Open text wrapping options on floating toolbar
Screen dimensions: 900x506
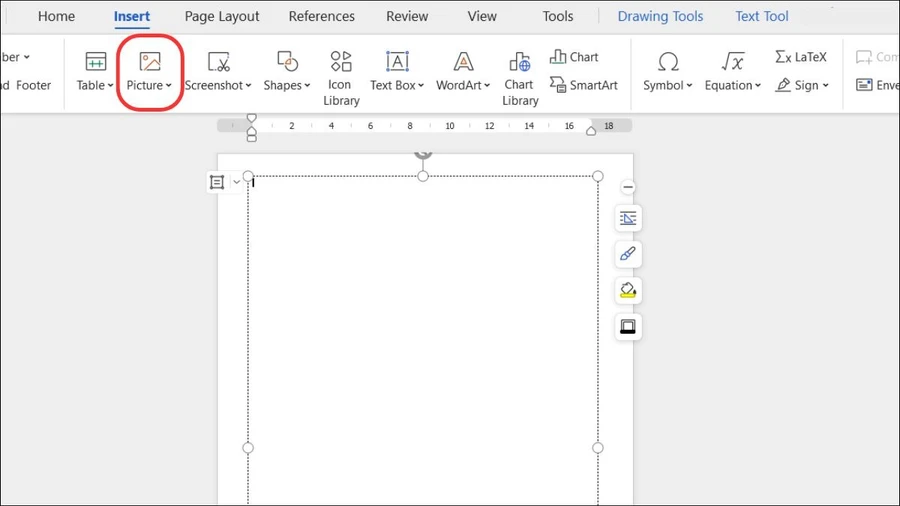coord(628,219)
